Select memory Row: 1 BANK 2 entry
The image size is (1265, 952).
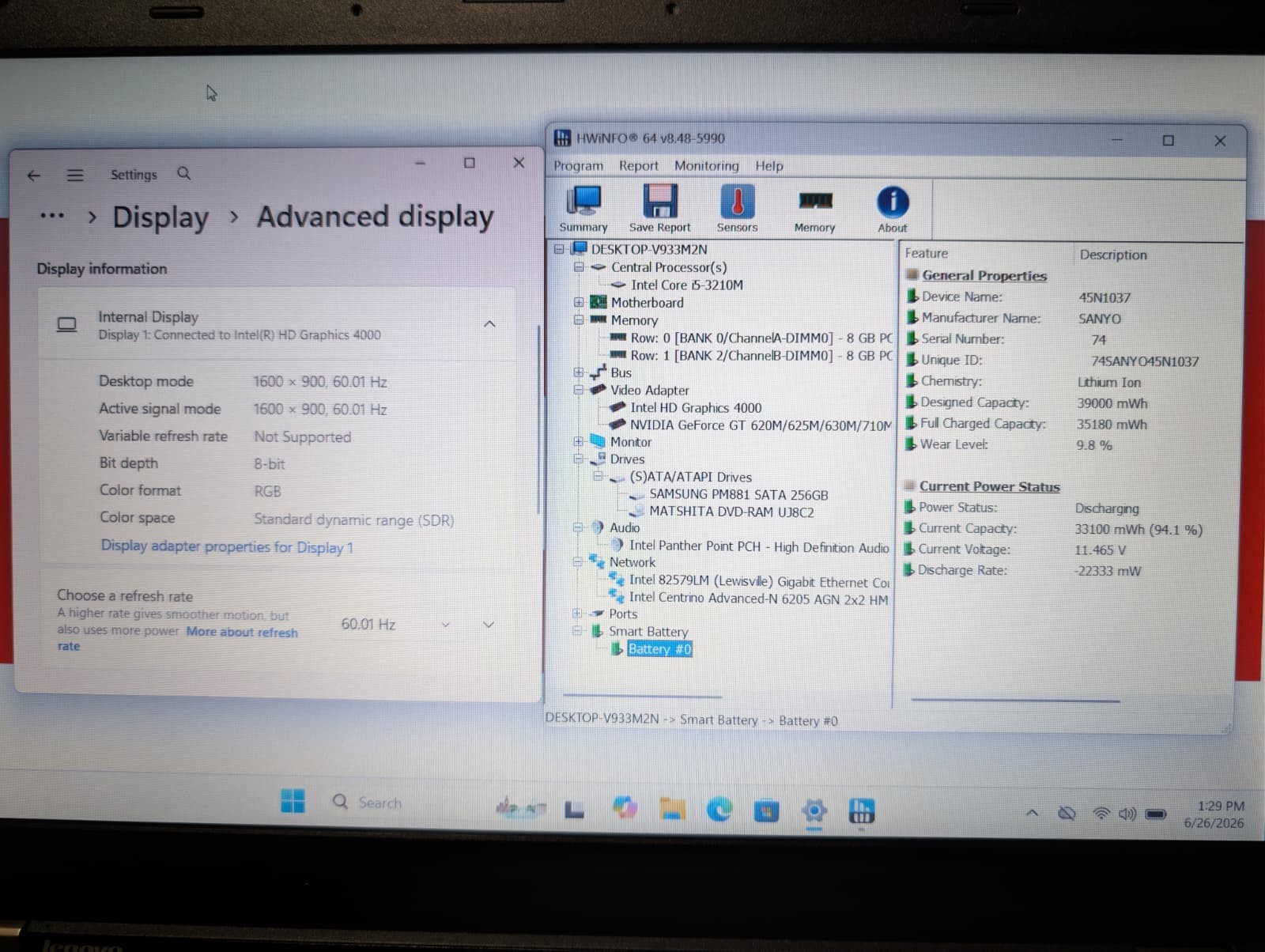pos(761,356)
